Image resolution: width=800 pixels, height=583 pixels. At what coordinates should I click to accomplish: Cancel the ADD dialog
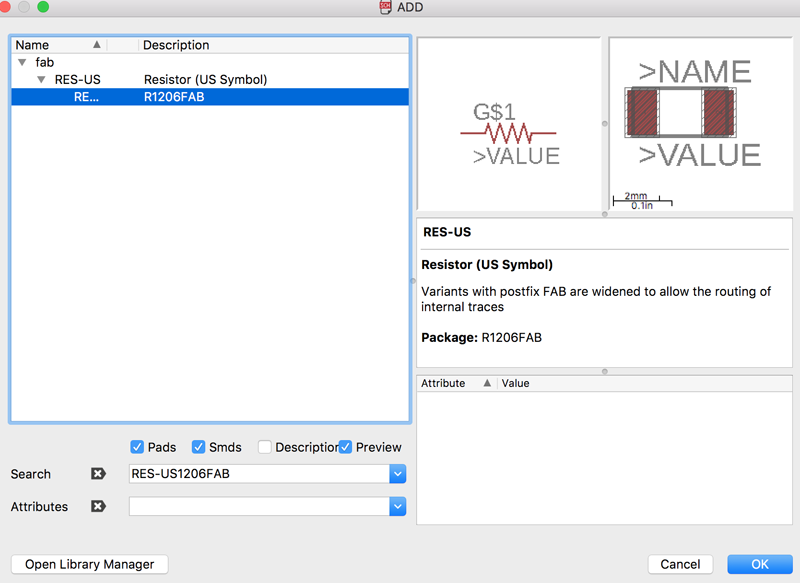coord(680,564)
